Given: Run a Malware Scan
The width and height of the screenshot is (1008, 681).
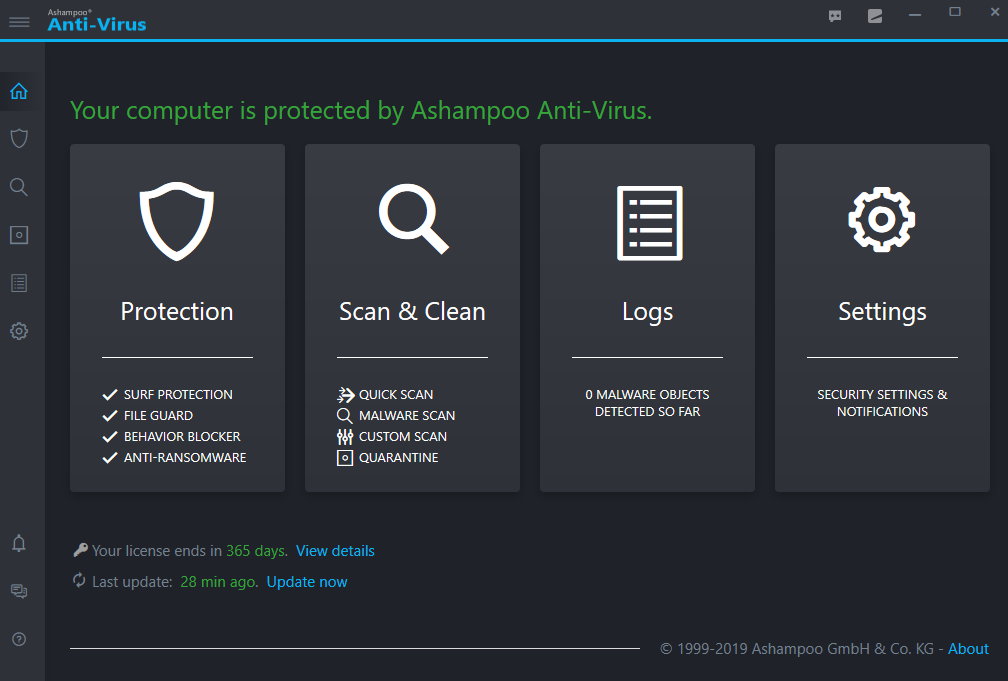Looking at the screenshot, I should (404, 415).
